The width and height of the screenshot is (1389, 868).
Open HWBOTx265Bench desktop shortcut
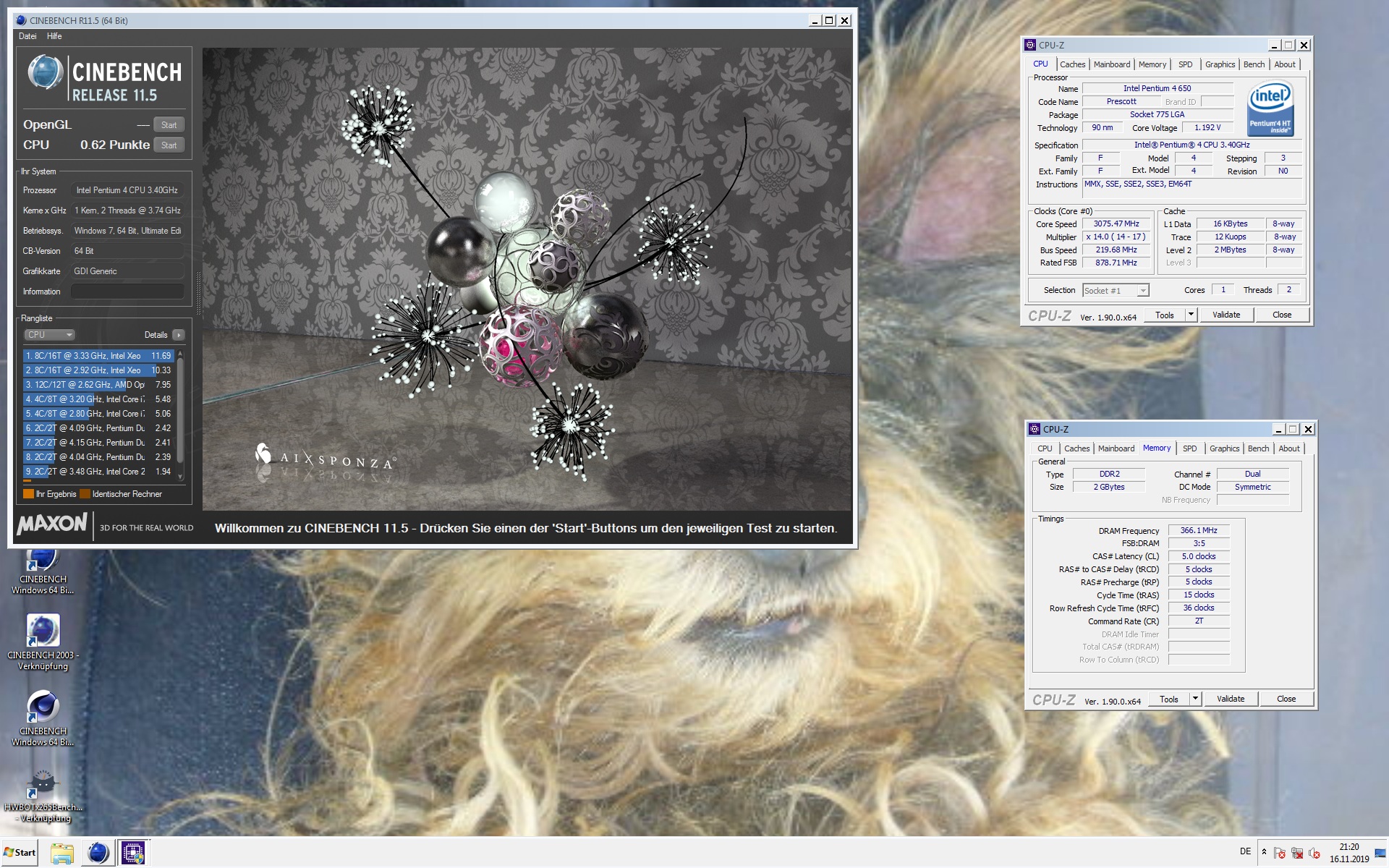coord(43,795)
